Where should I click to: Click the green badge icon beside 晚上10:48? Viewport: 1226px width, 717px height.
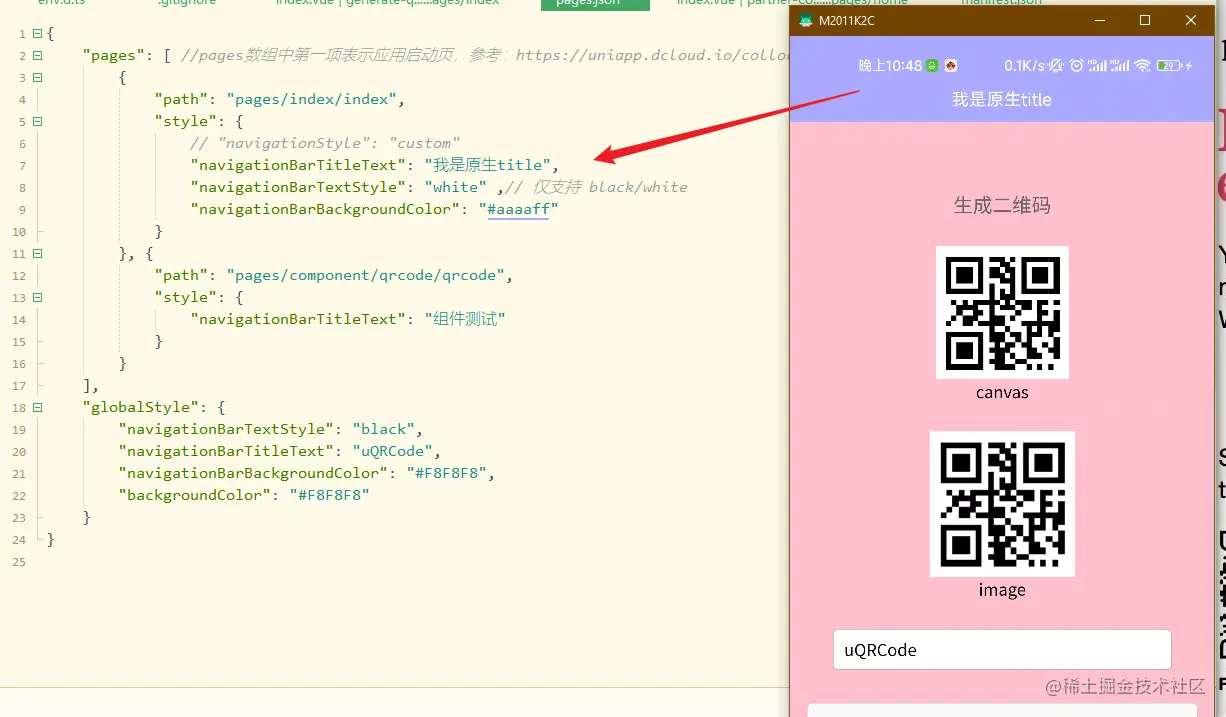[x=932, y=66]
